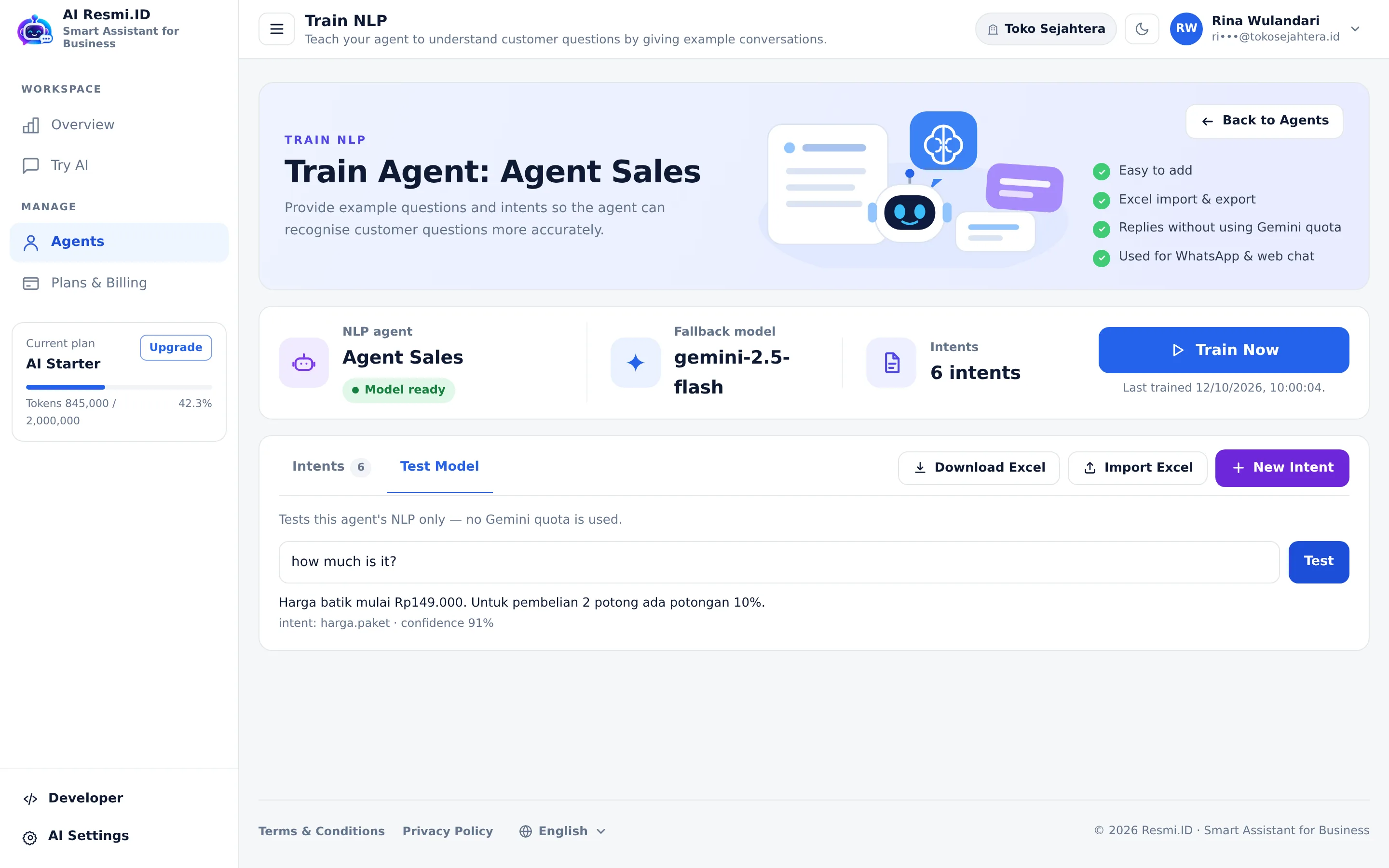Viewport: 1389px width, 868px height.
Task: Open Privacy Policy link
Action: click(448, 831)
